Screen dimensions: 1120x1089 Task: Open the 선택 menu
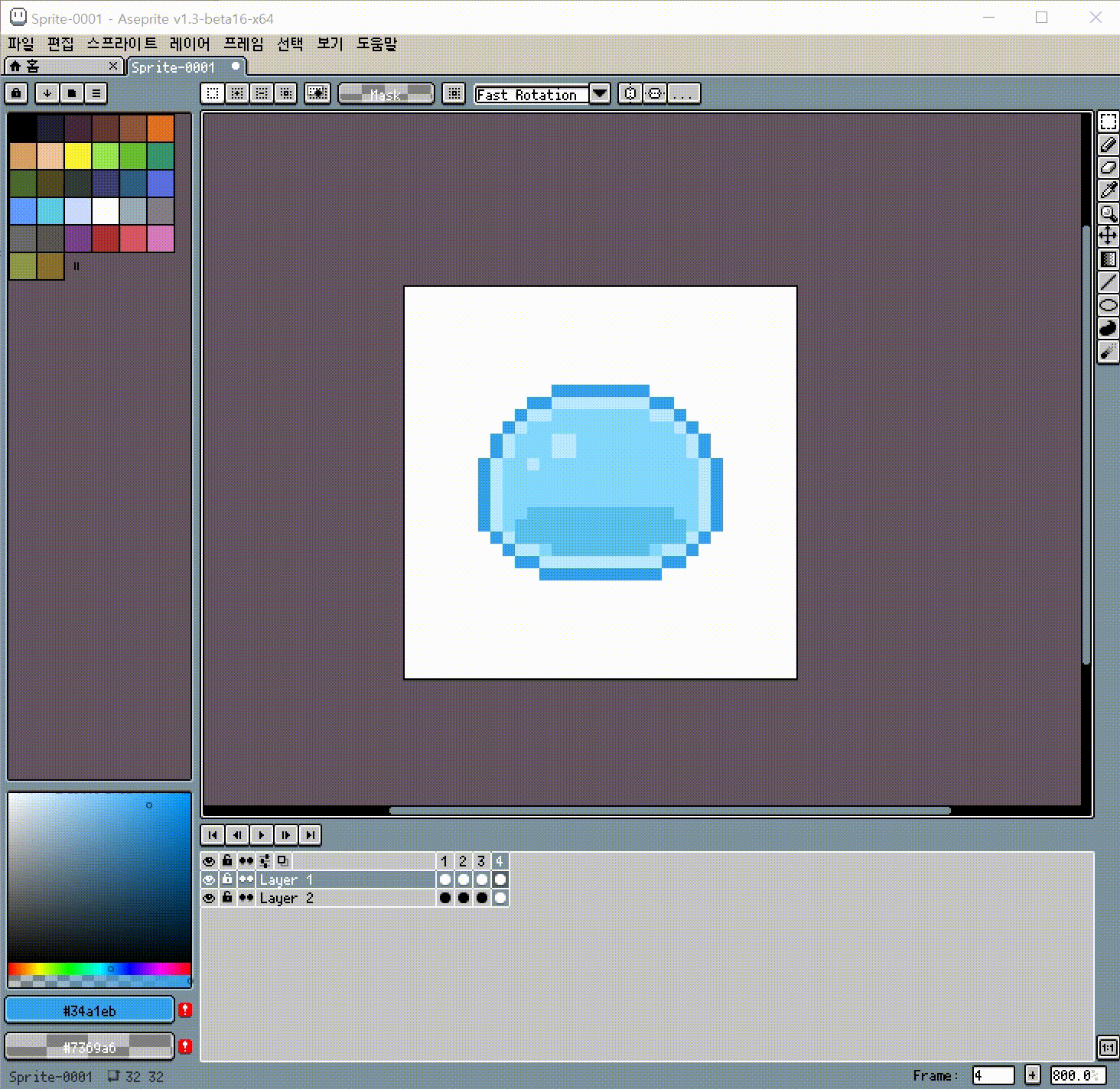(x=290, y=44)
